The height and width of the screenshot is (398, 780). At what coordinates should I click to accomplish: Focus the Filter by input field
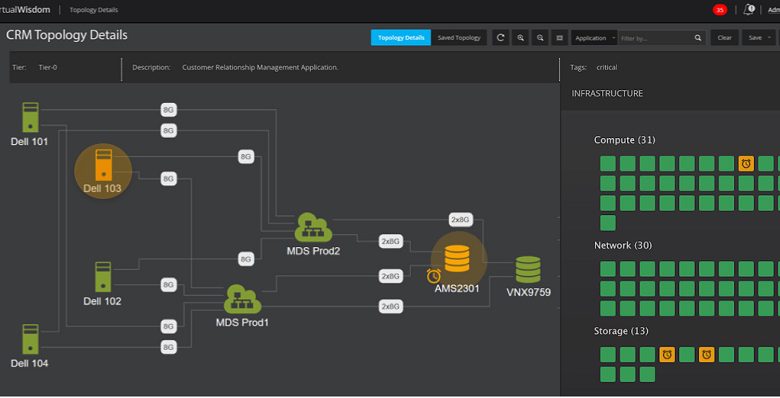656,38
